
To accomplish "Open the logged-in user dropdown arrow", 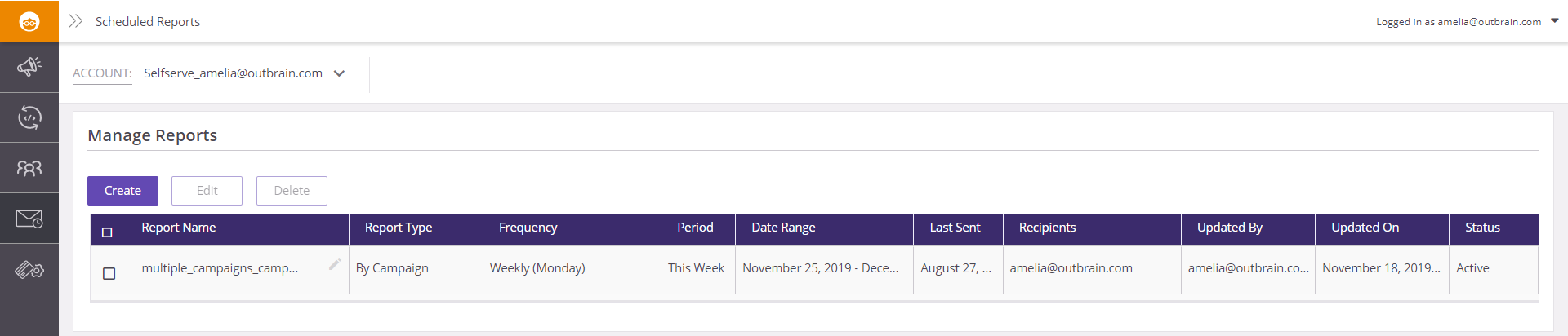I will (1555, 21).
